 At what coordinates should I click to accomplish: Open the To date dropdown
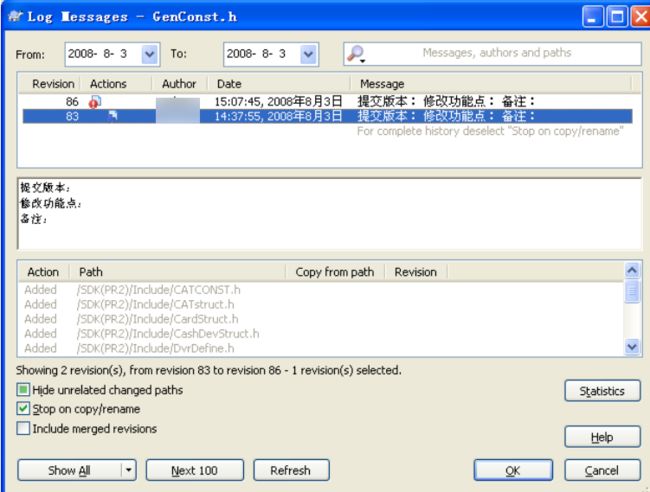(x=308, y=54)
